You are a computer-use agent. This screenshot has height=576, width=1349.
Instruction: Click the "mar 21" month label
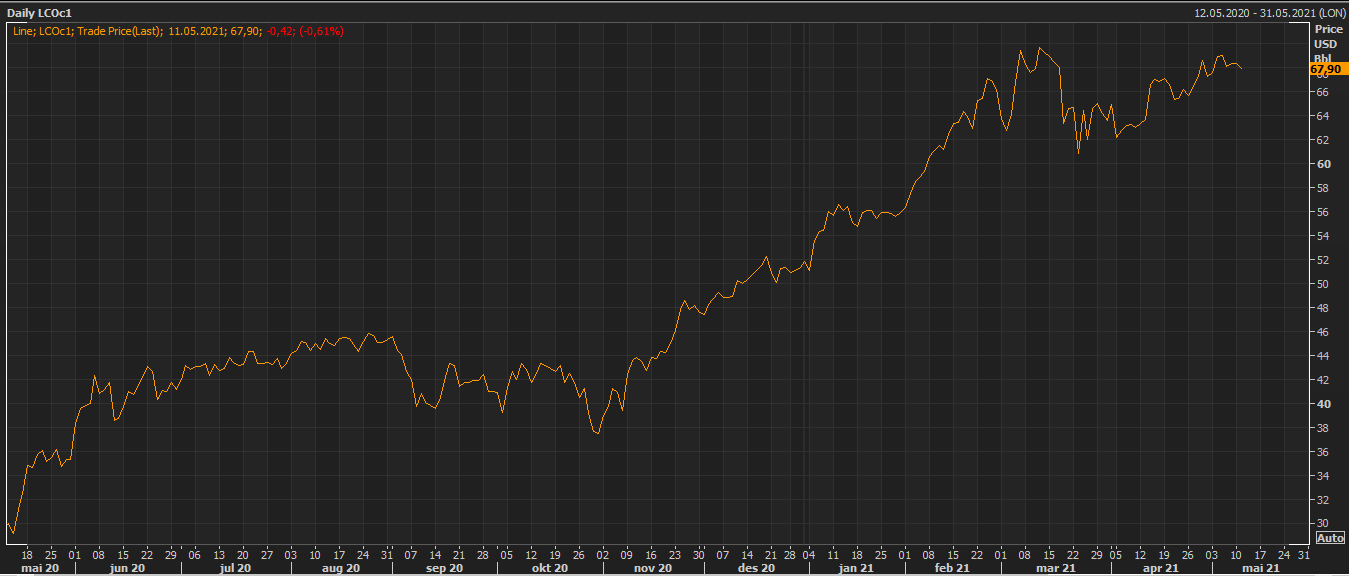tap(1056, 568)
